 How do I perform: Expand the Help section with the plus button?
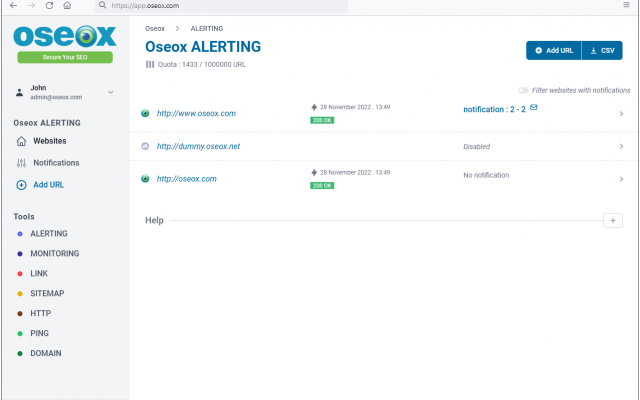click(613, 220)
